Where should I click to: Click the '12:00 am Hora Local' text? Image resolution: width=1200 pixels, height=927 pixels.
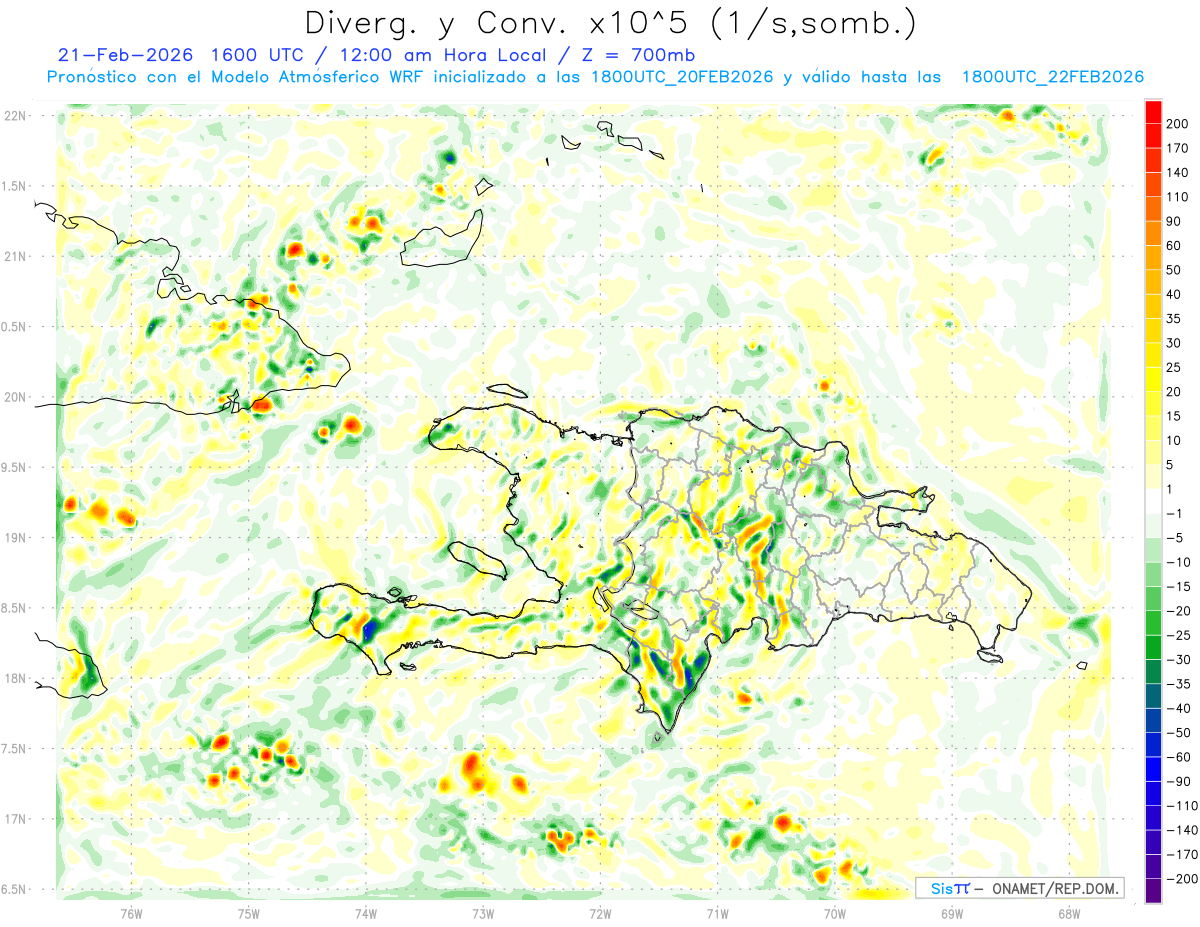coord(444,55)
